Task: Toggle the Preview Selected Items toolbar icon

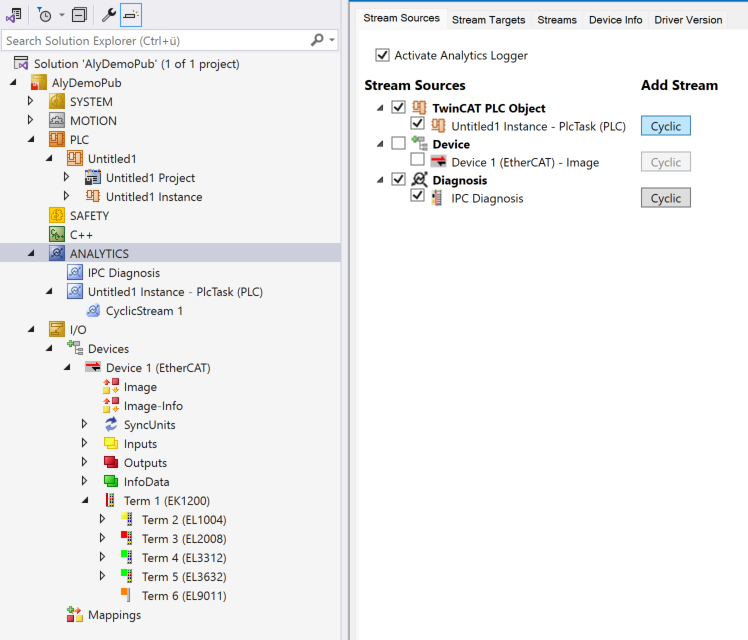Action: coord(131,15)
